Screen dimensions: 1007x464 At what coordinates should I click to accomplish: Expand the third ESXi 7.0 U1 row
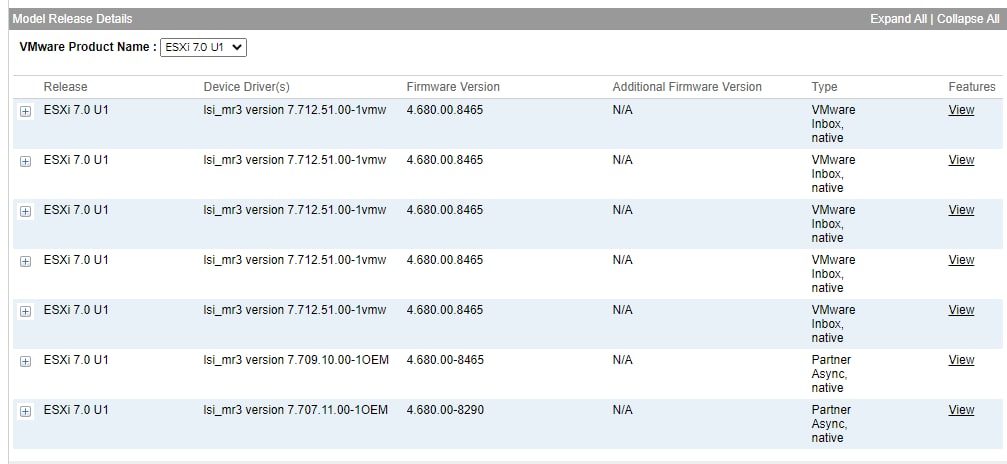click(x=25, y=211)
